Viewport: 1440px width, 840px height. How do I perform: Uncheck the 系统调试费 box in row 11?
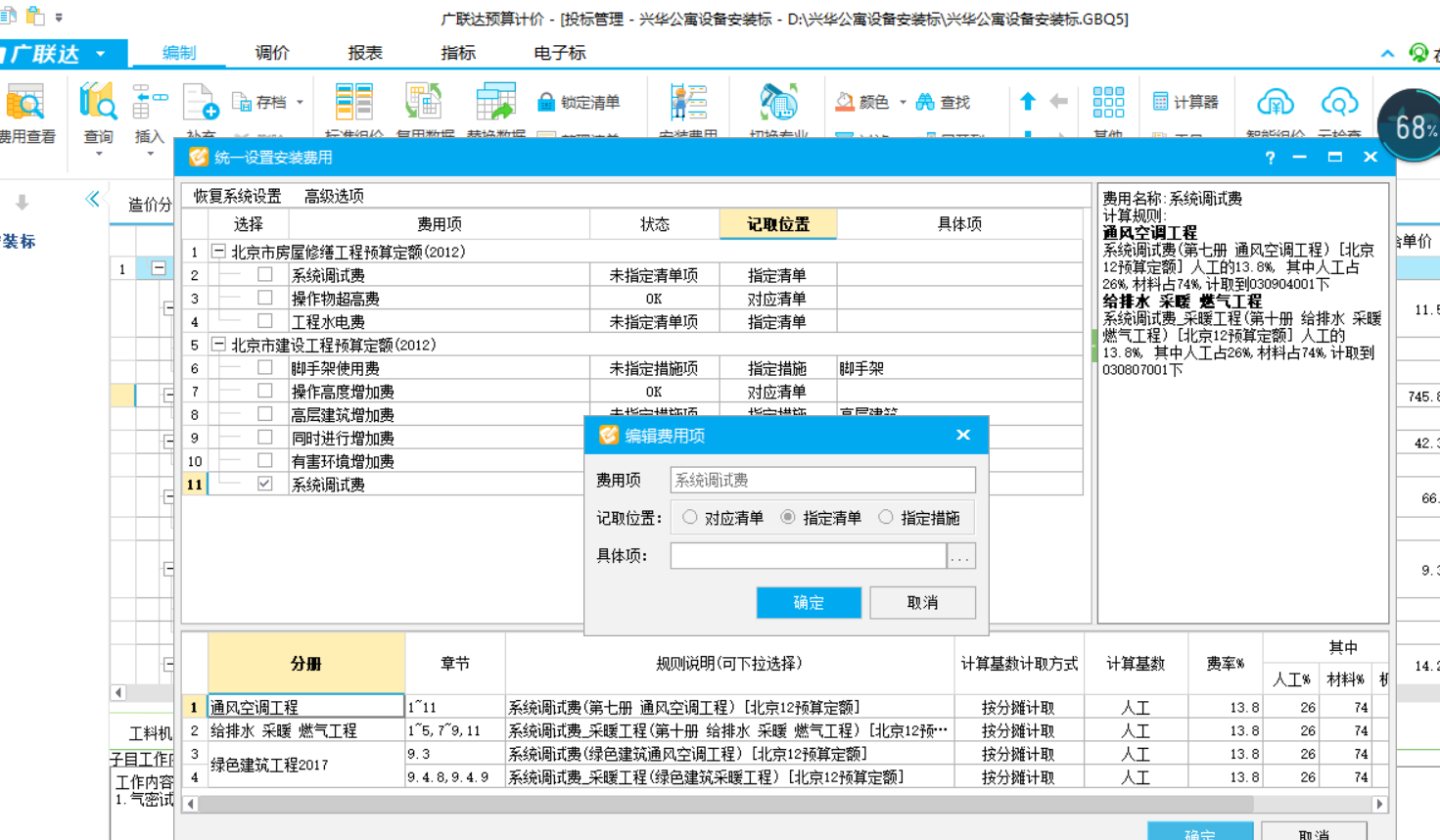265,484
